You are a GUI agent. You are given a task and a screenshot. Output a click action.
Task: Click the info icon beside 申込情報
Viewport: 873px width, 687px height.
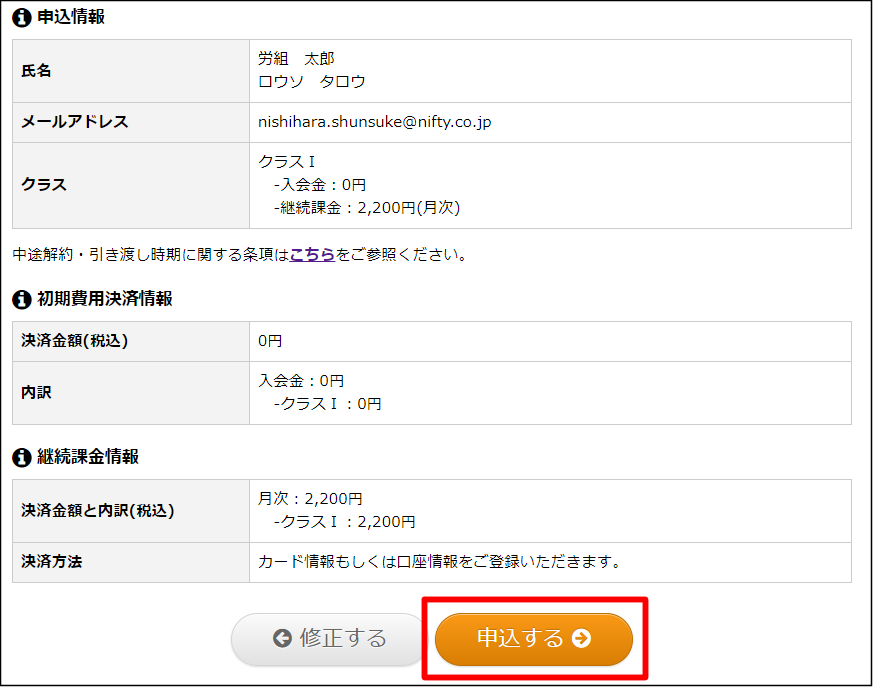tap(21, 18)
